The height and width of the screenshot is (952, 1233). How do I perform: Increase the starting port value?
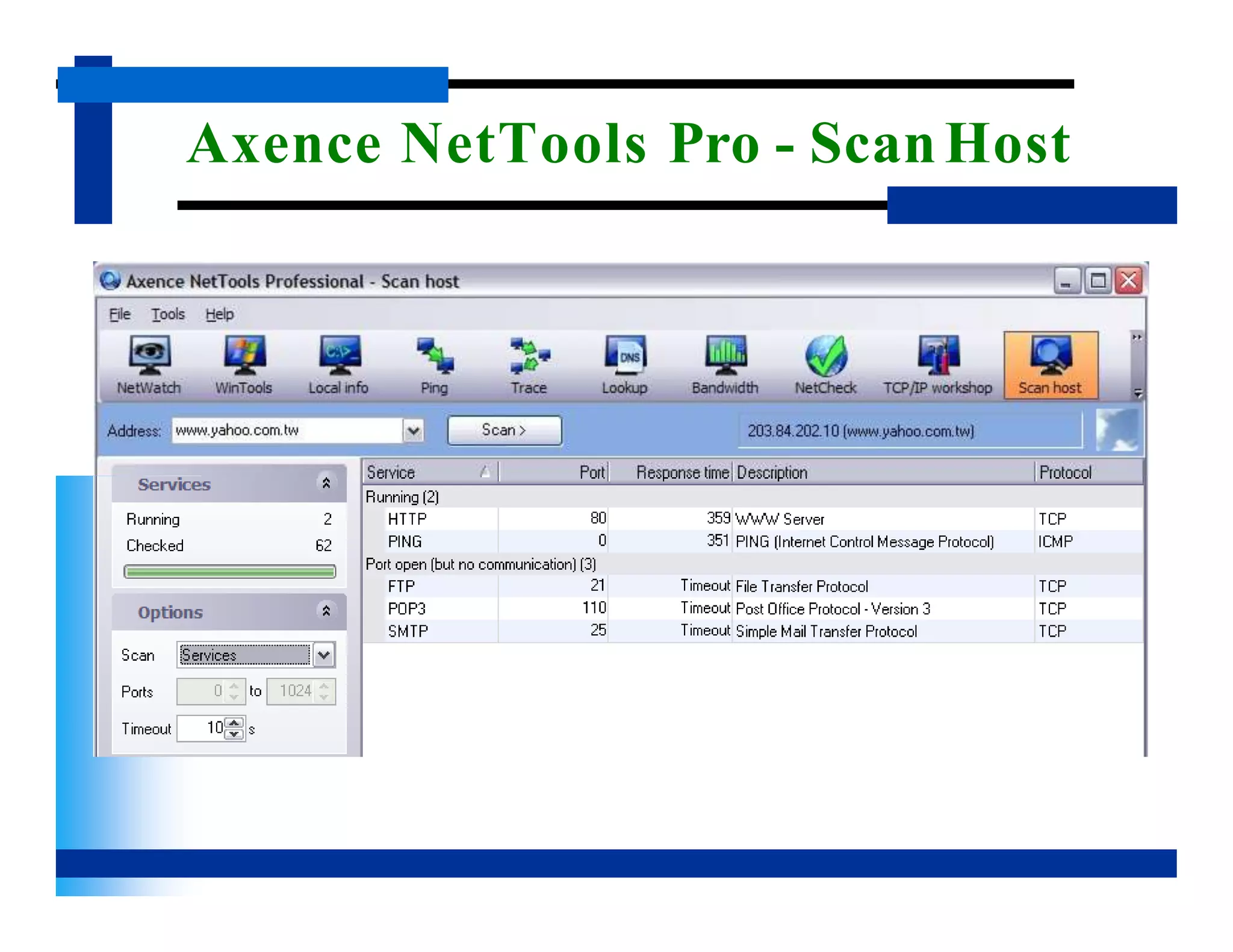click(234, 685)
